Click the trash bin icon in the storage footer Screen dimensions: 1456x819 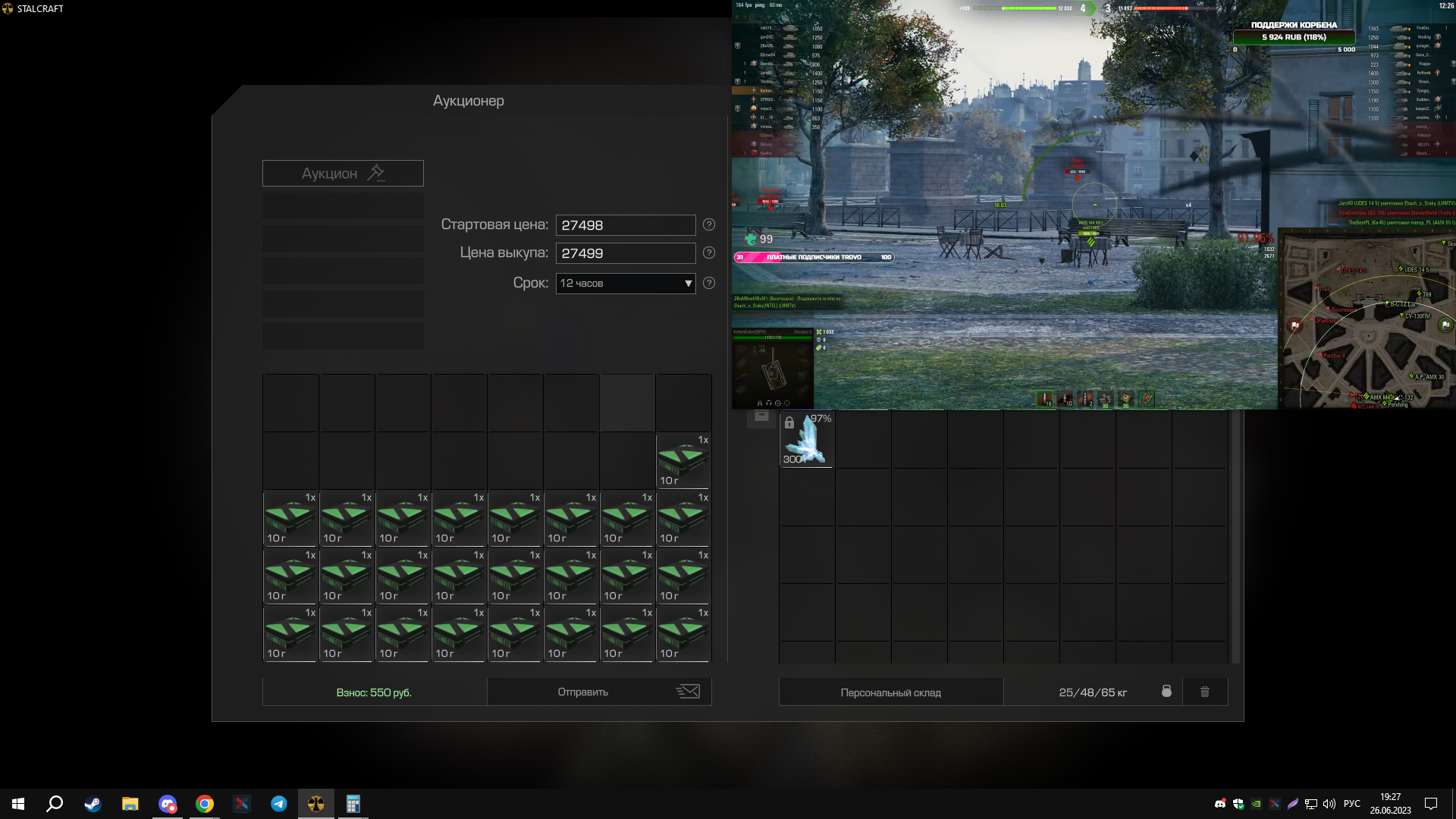click(1205, 692)
